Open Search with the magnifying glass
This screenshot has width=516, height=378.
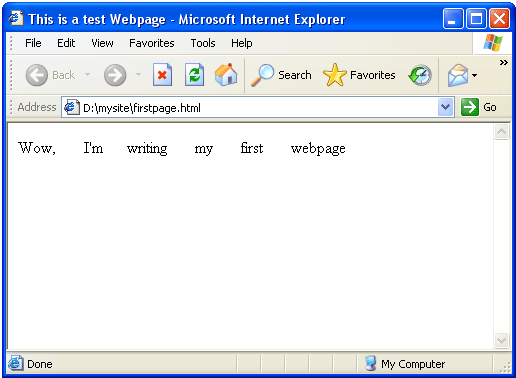[262, 75]
